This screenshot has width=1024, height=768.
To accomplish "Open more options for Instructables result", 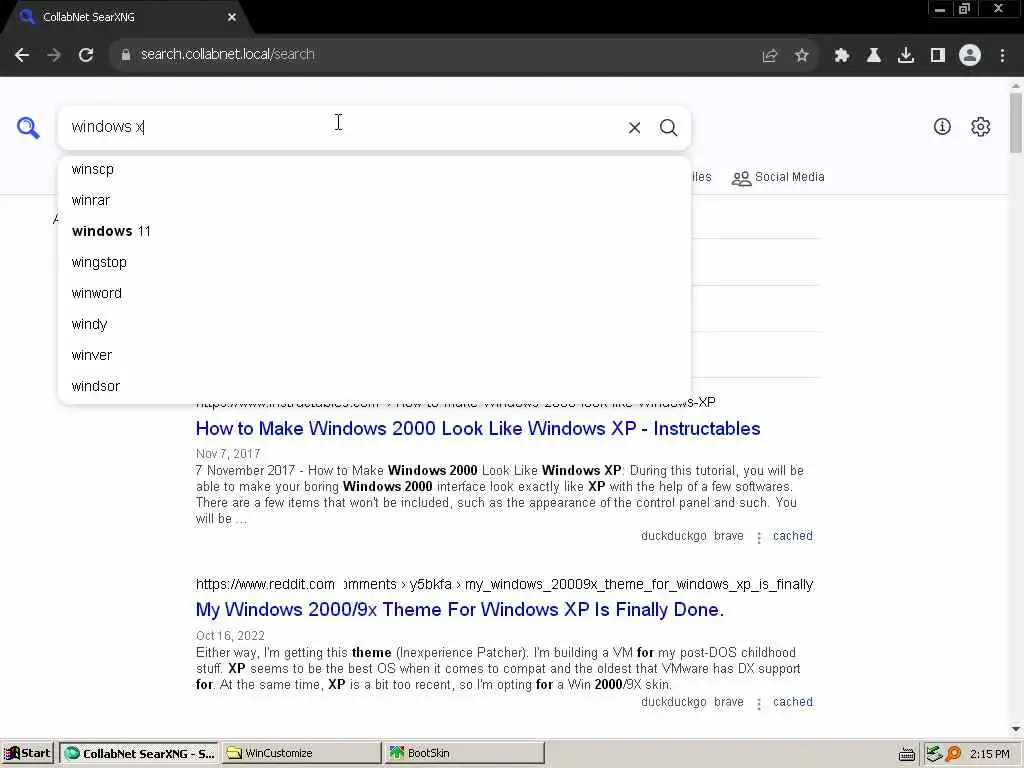I will [759, 537].
